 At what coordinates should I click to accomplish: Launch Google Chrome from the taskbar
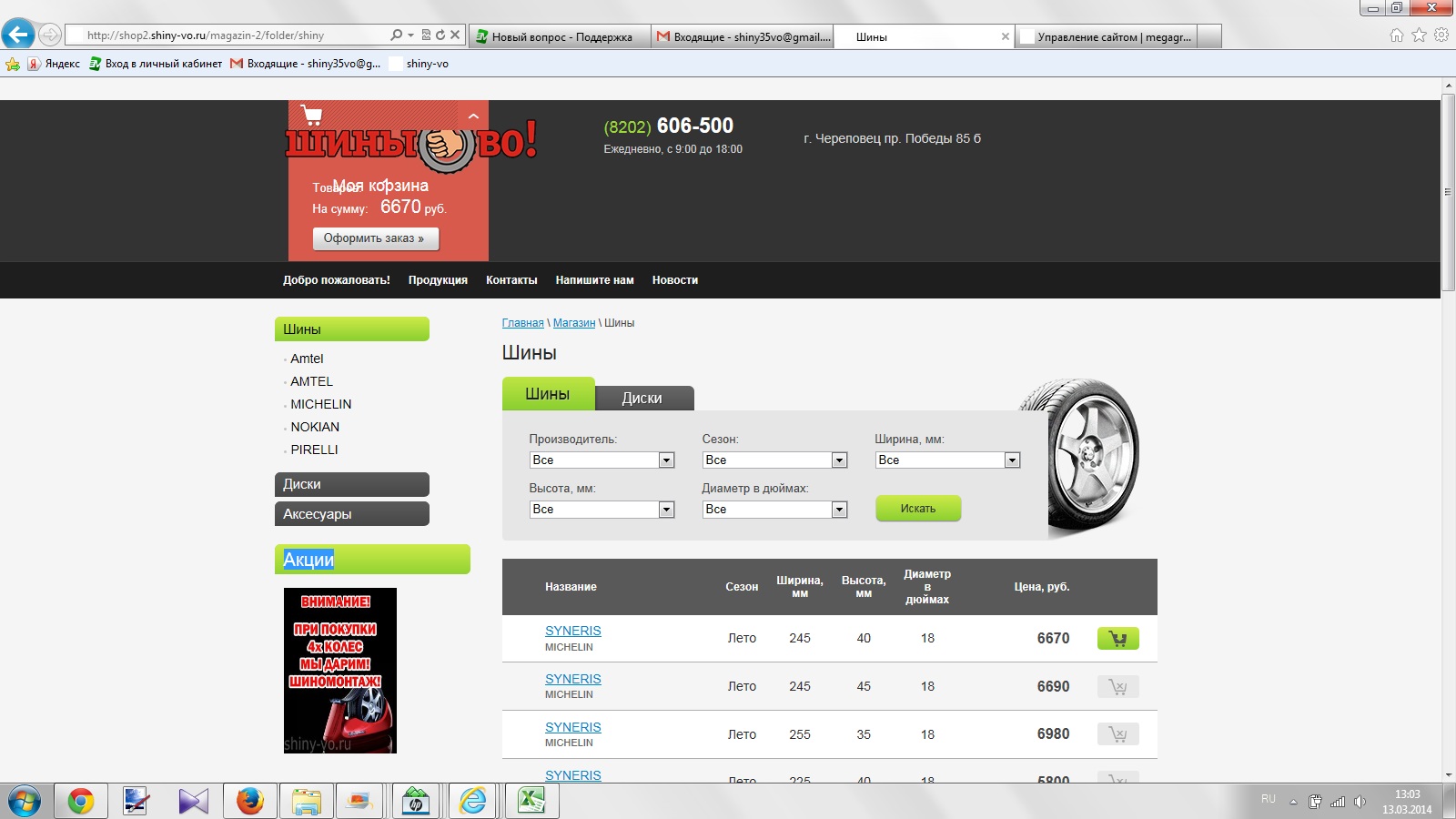click(x=80, y=802)
